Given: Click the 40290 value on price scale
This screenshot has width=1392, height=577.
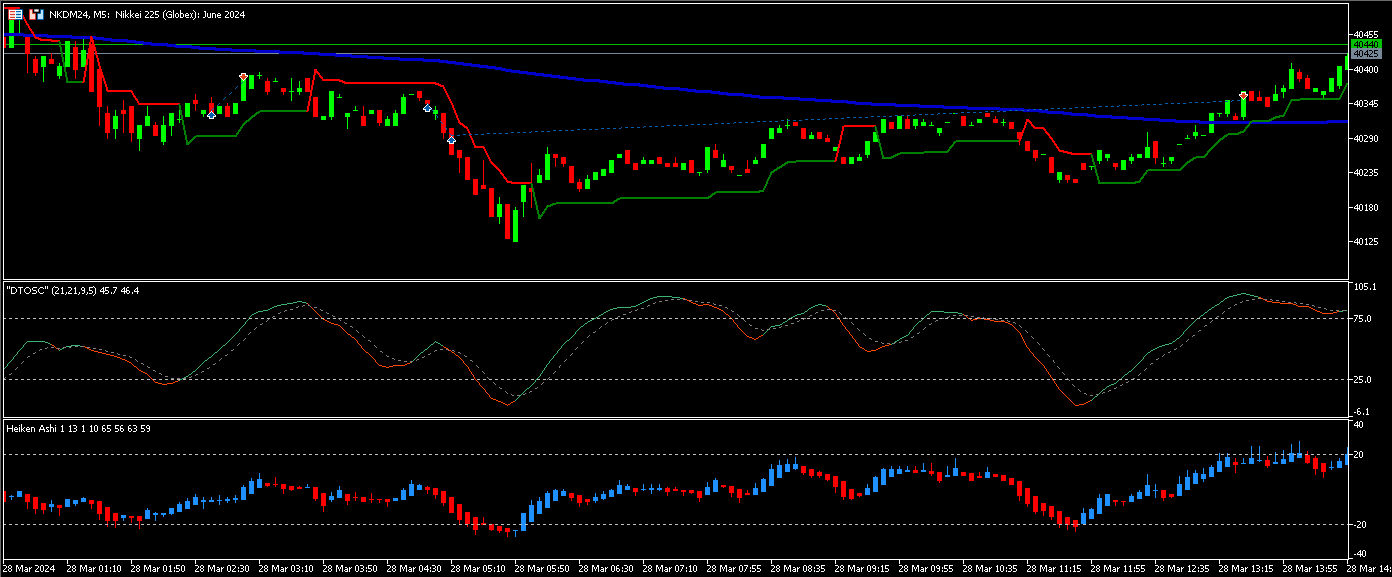Looking at the screenshot, I should pyautogui.click(x=1365, y=139).
